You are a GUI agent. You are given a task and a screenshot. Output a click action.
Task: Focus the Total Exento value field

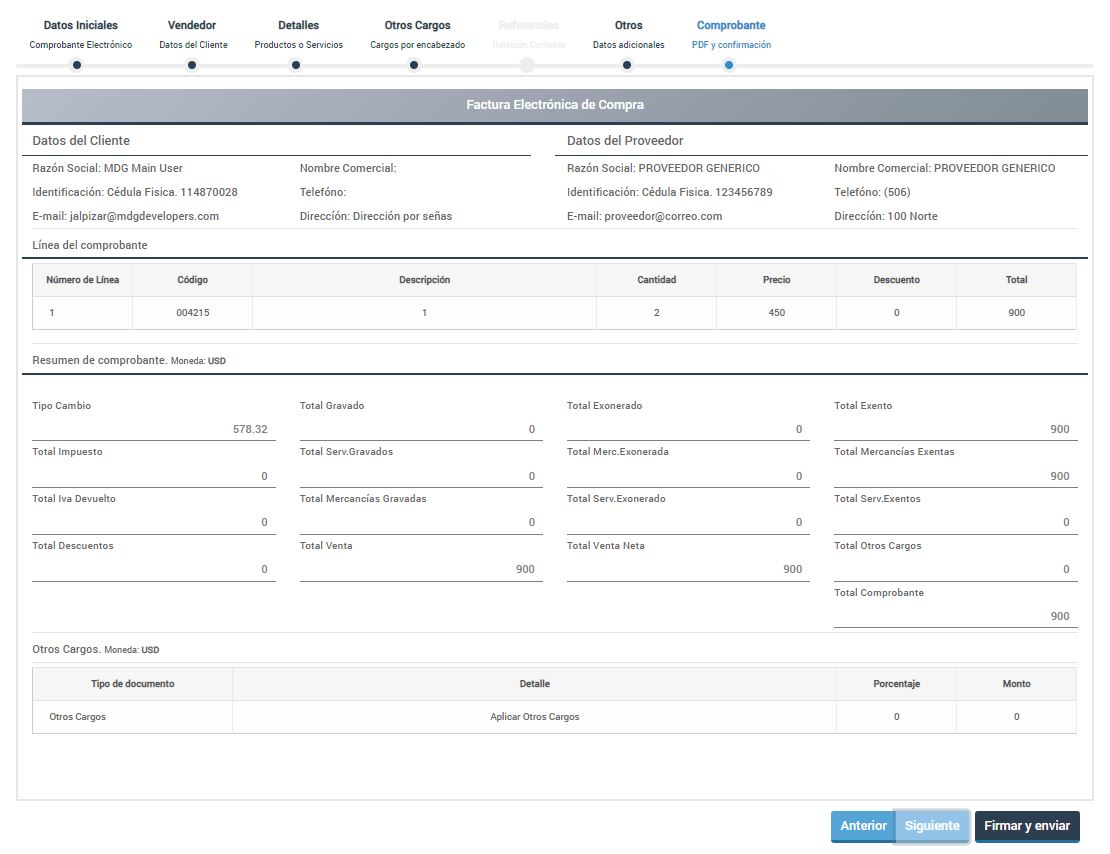(955, 429)
